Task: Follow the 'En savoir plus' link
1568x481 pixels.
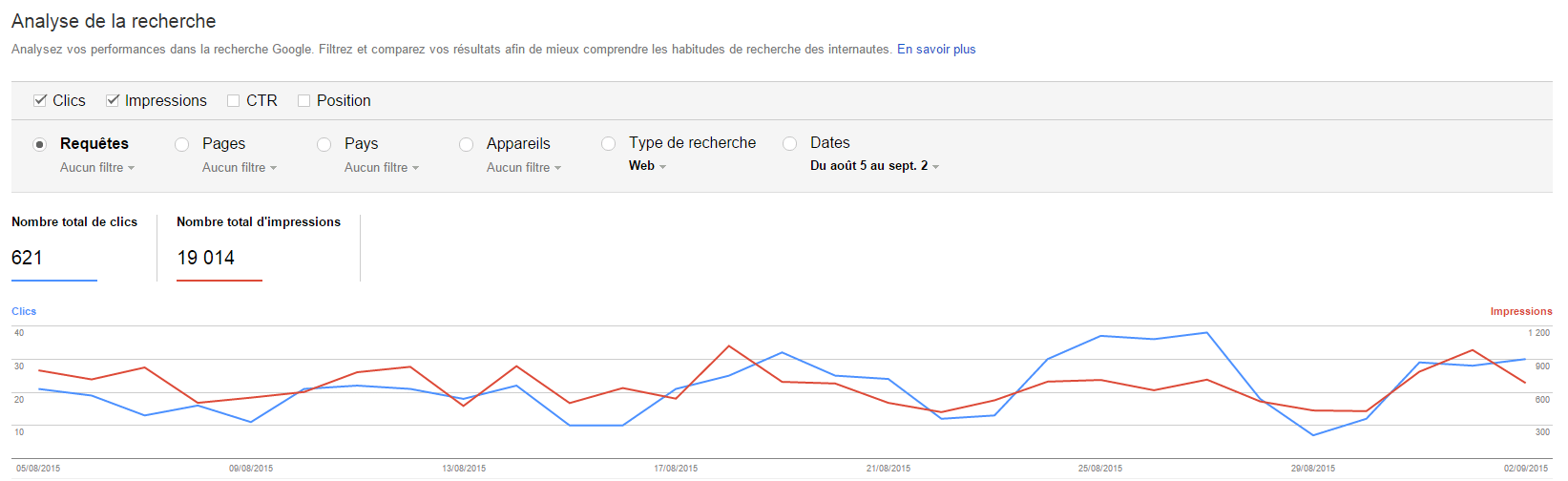Action: pos(936,49)
